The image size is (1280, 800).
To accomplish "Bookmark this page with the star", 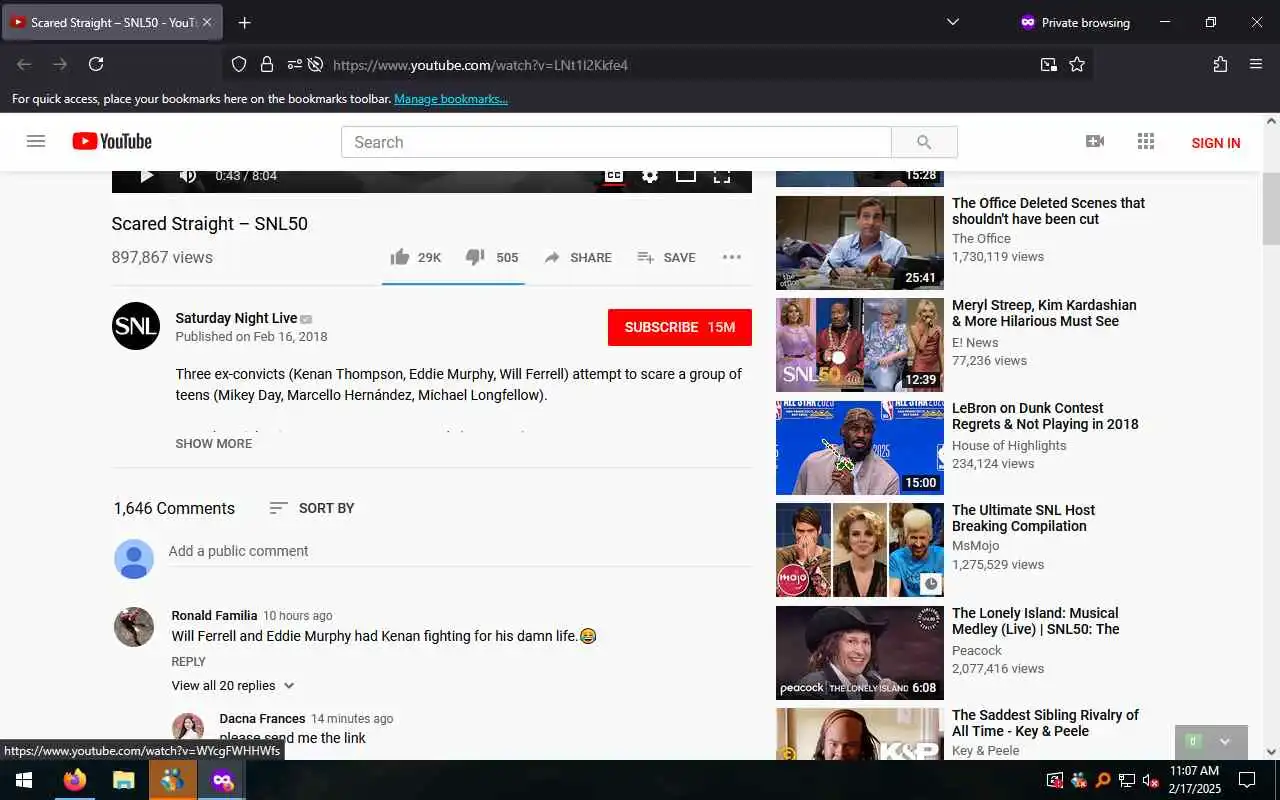I will [x=1077, y=64].
